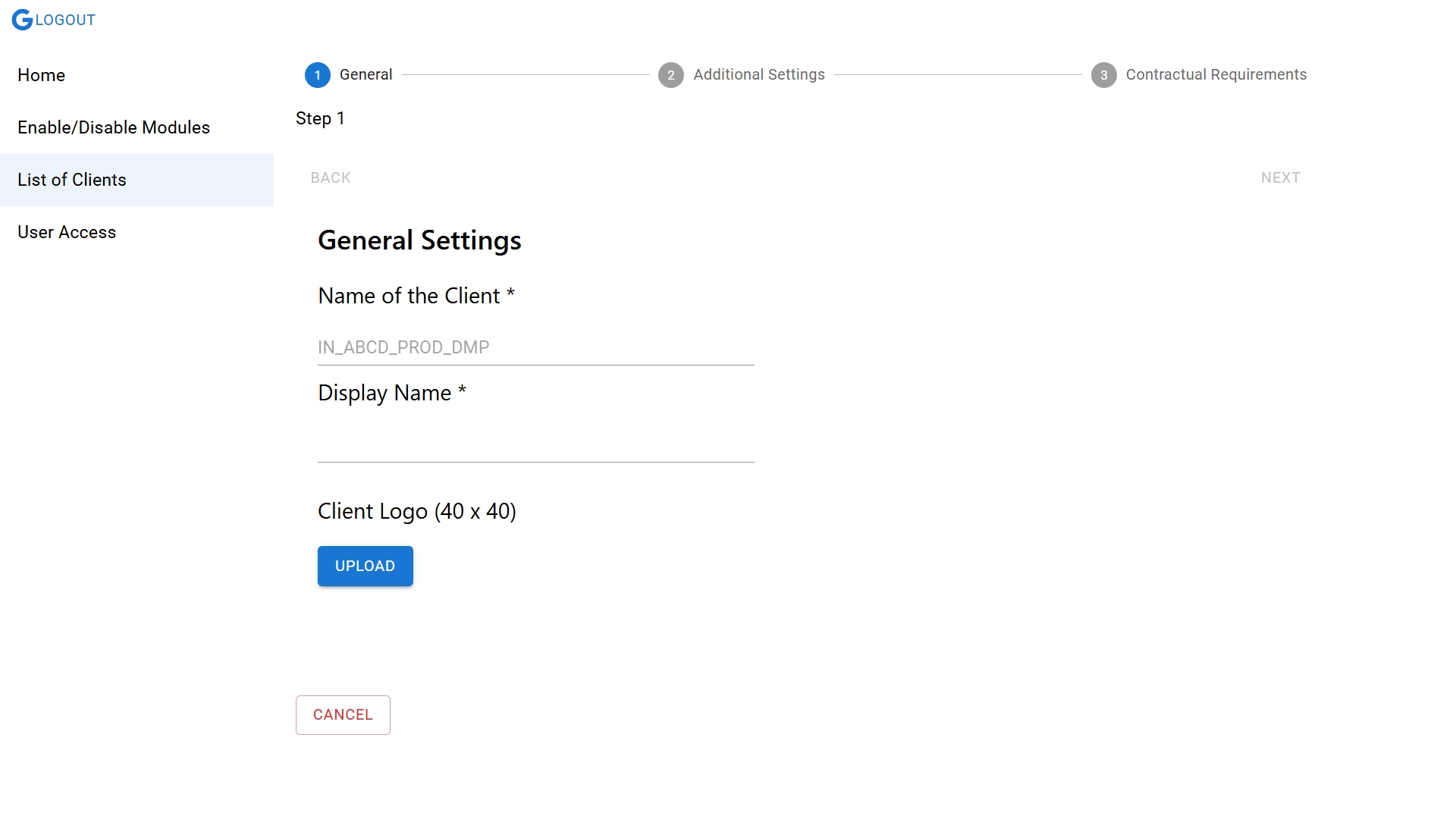1456x819 pixels.
Task: Click the step 3 circle icon
Action: click(x=1103, y=75)
